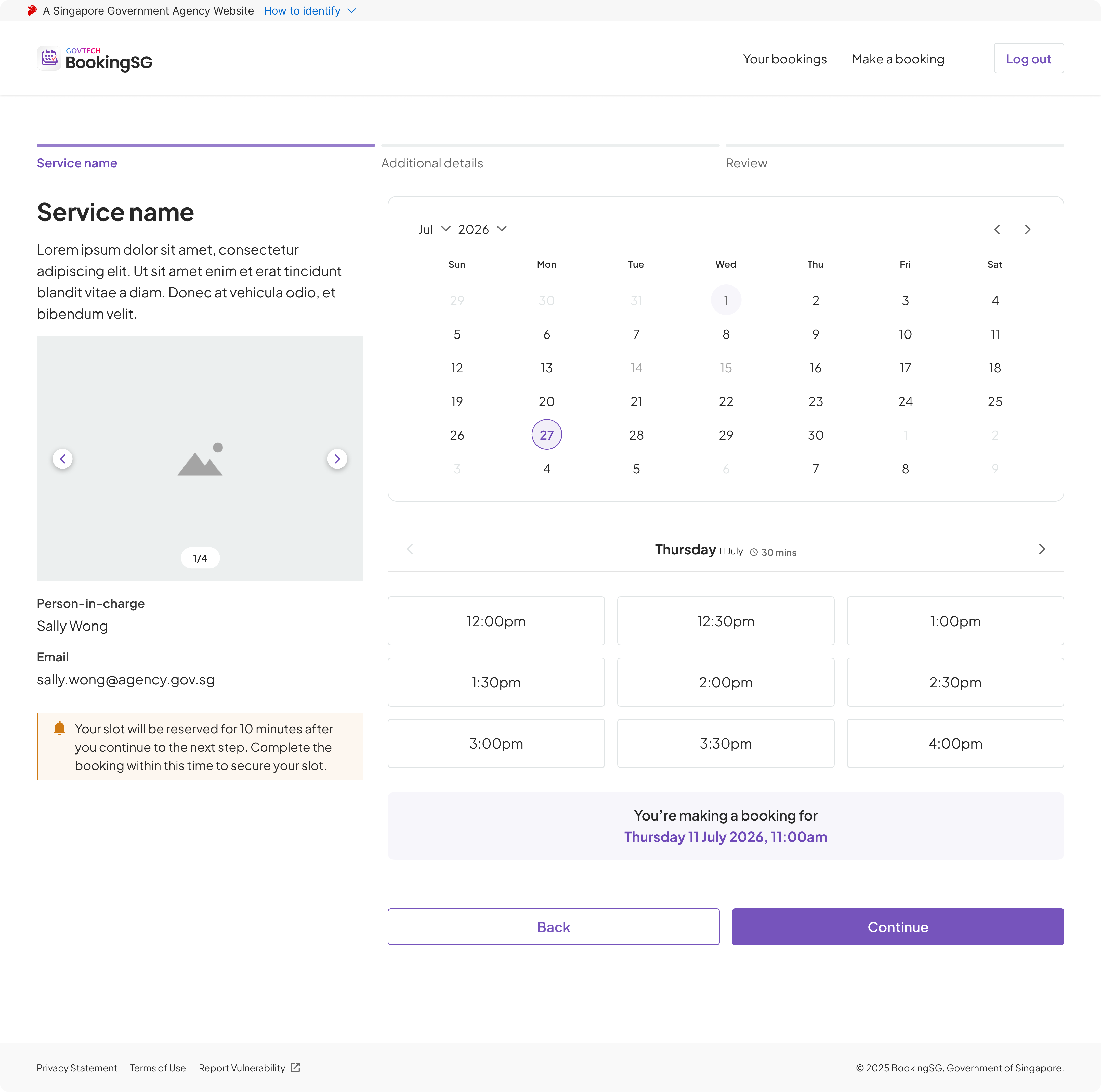
Task: Click the 1/4 image counter badge
Action: point(200,558)
